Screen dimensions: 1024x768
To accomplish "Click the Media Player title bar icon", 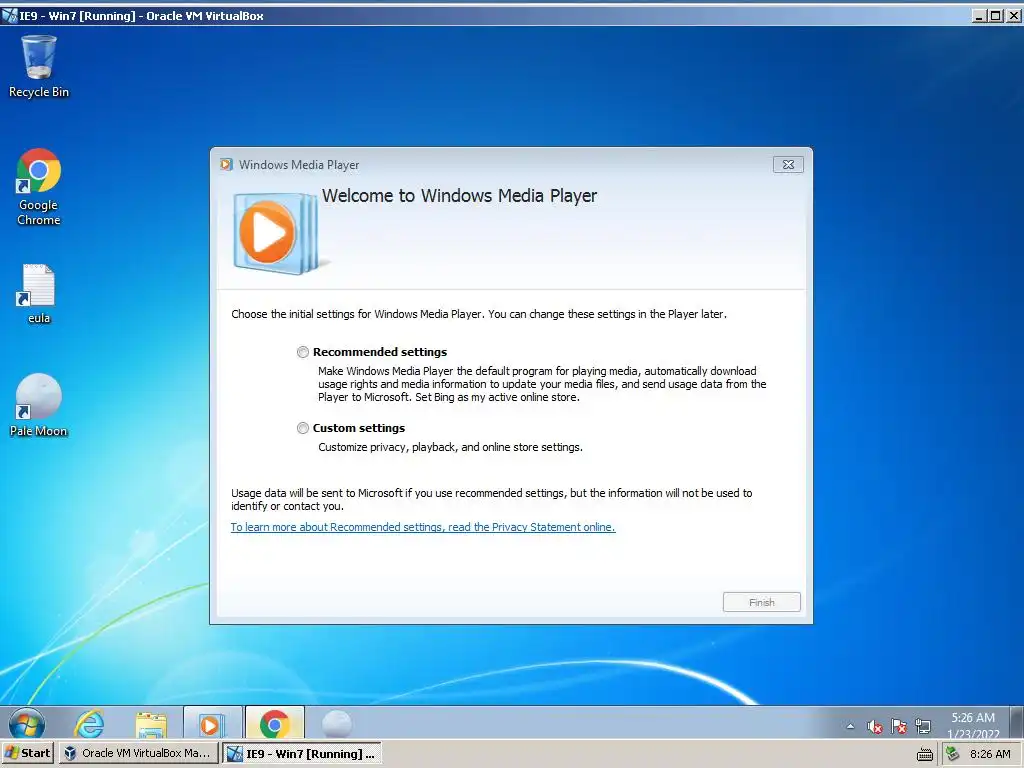I will (226, 165).
